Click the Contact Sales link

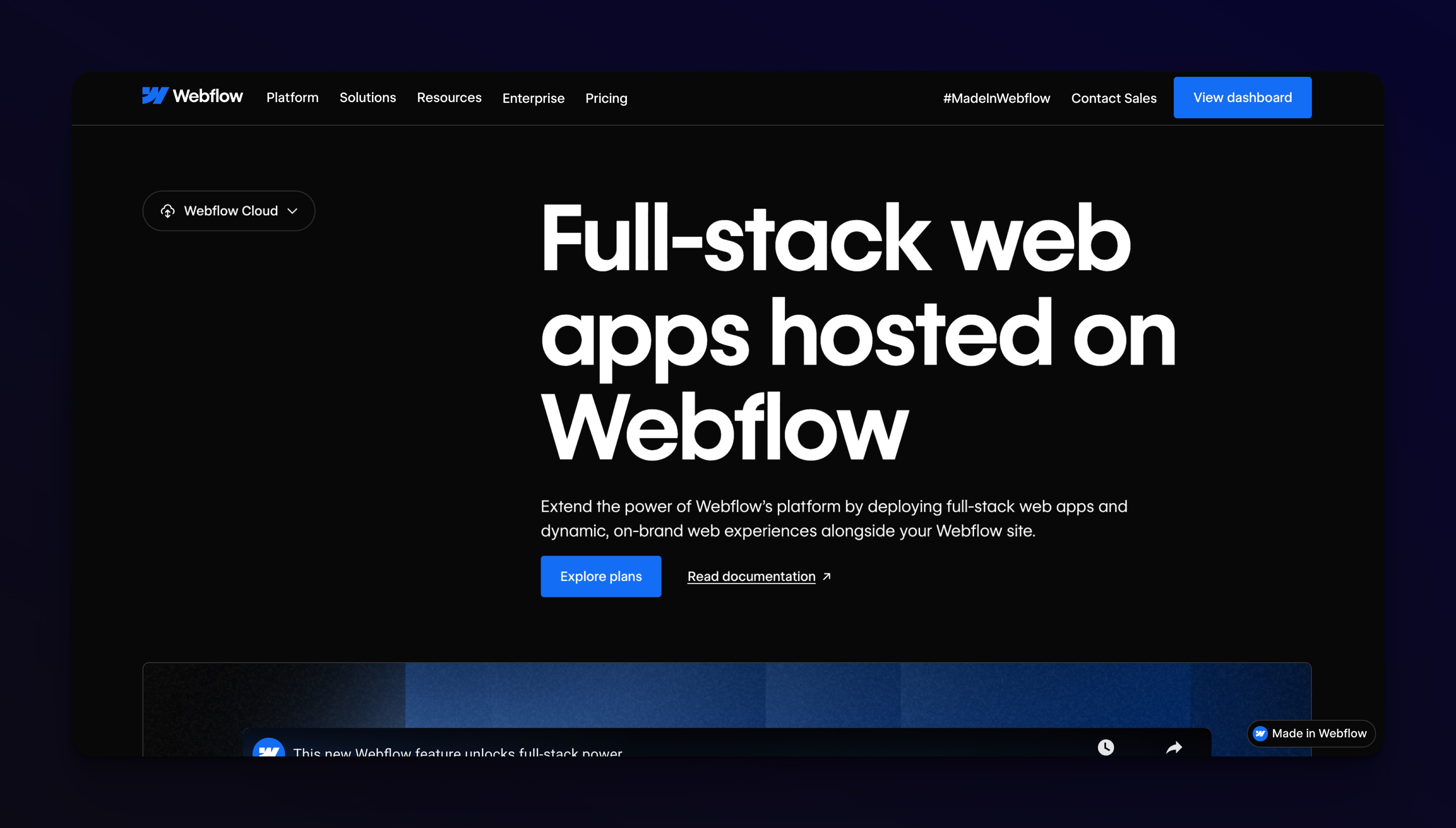[x=1113, y=98]
